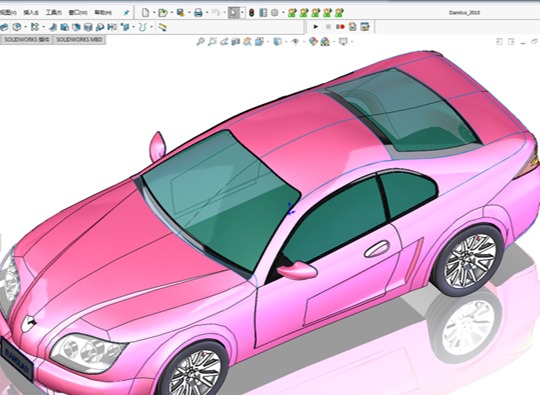The height and width of the screenshot is (395, 540).
Task: Click the Apply Scene icon
Action: [325, 42]
